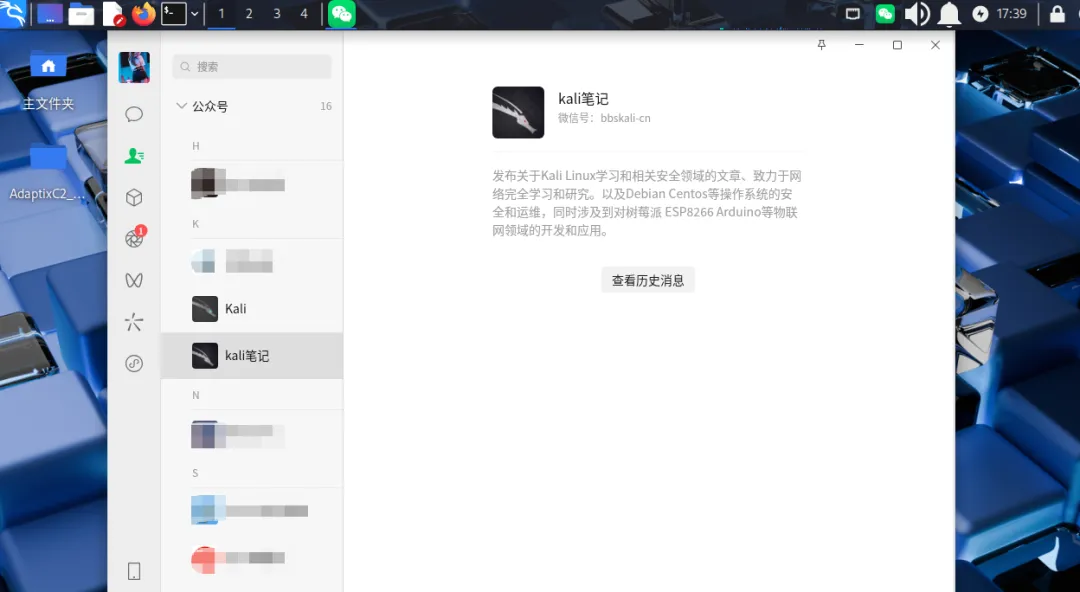Click inside the 搜索 search field
Screen dimensions: 1080x592
pos(252,67)
